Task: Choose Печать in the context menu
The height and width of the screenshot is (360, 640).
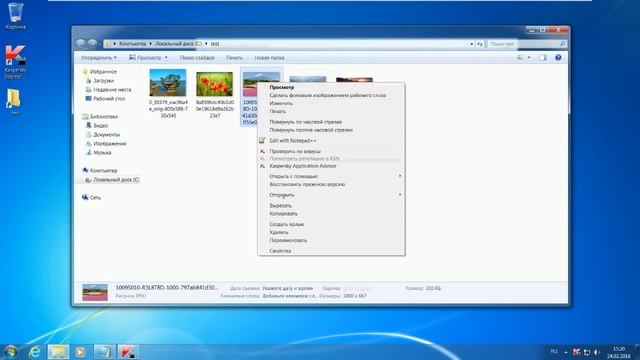Action: point(331,111)
